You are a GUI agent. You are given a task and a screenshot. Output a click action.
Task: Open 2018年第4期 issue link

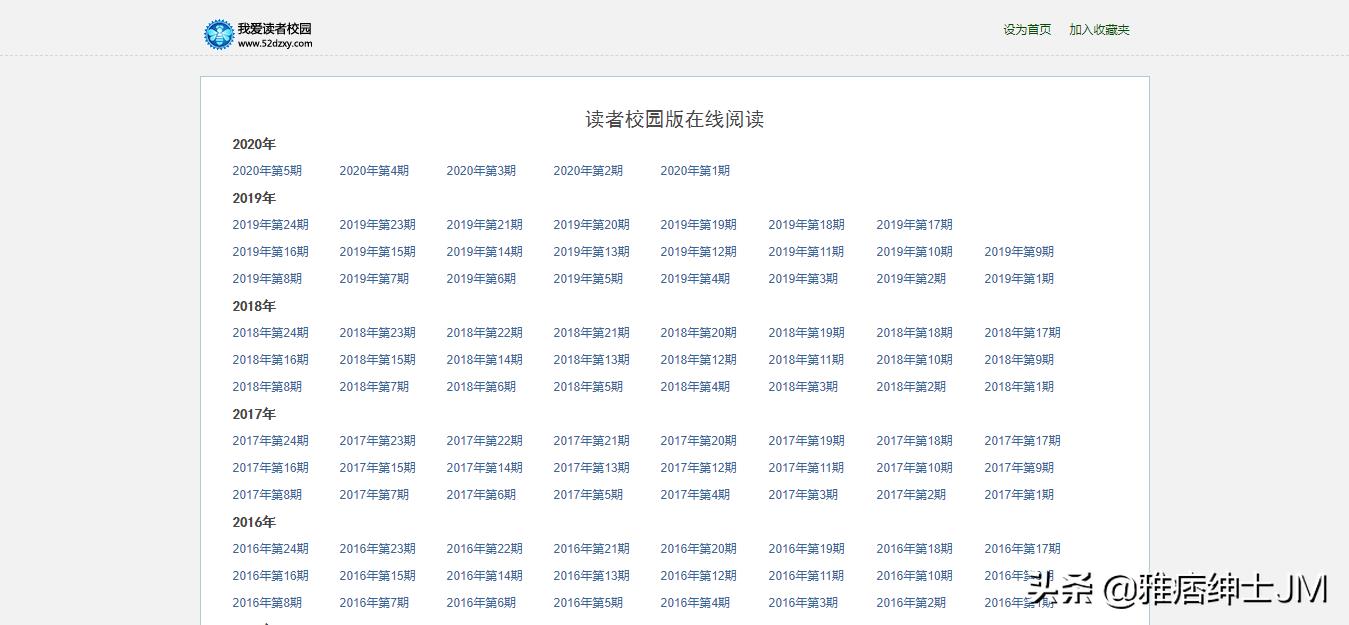(x=695, y=387)
